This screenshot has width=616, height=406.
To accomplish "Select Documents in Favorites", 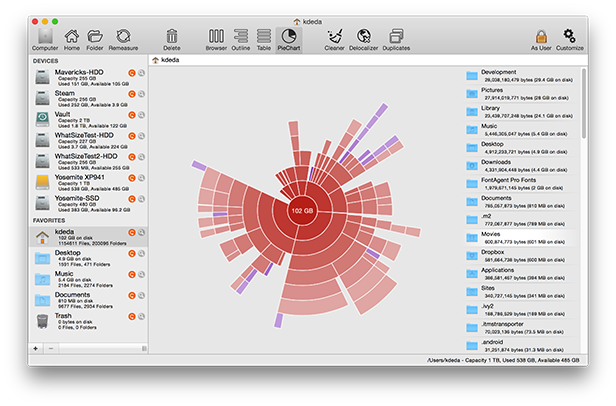I will tap(88, 300).
